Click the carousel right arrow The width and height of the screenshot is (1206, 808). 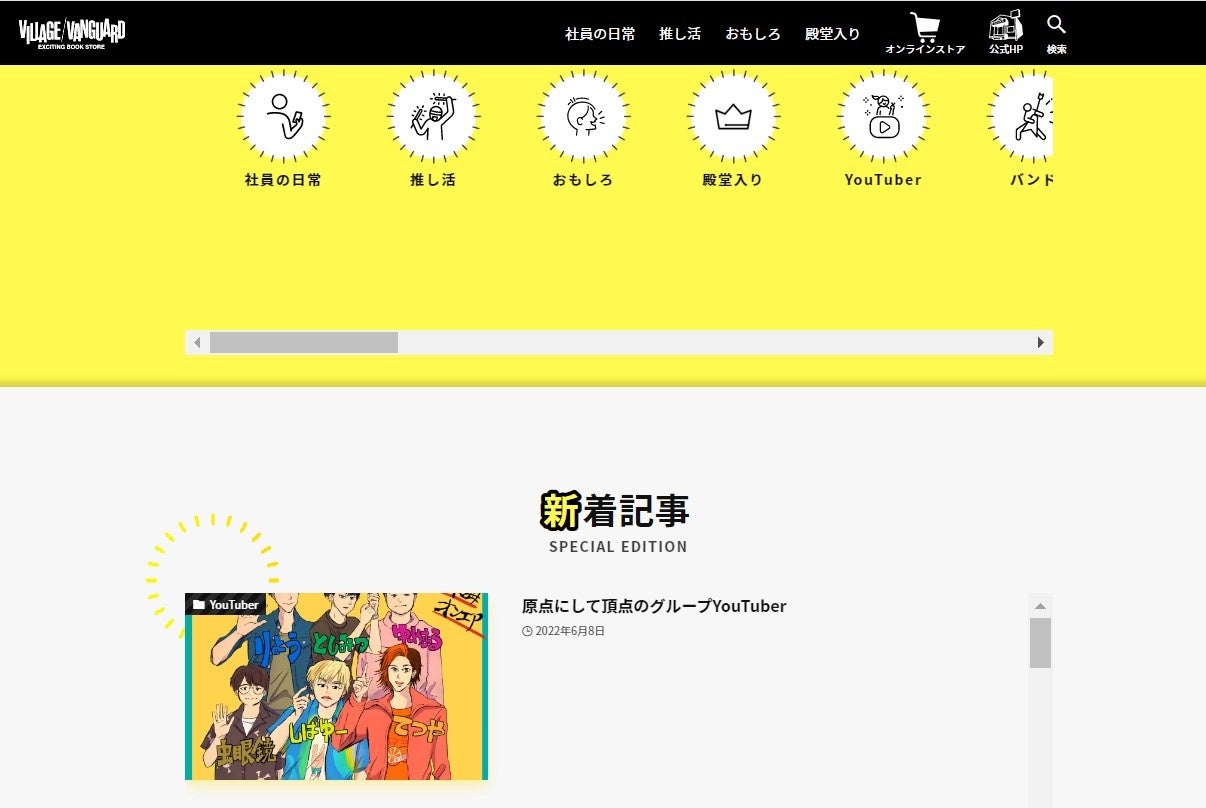pyautogui.click(x=1041, y=342)
